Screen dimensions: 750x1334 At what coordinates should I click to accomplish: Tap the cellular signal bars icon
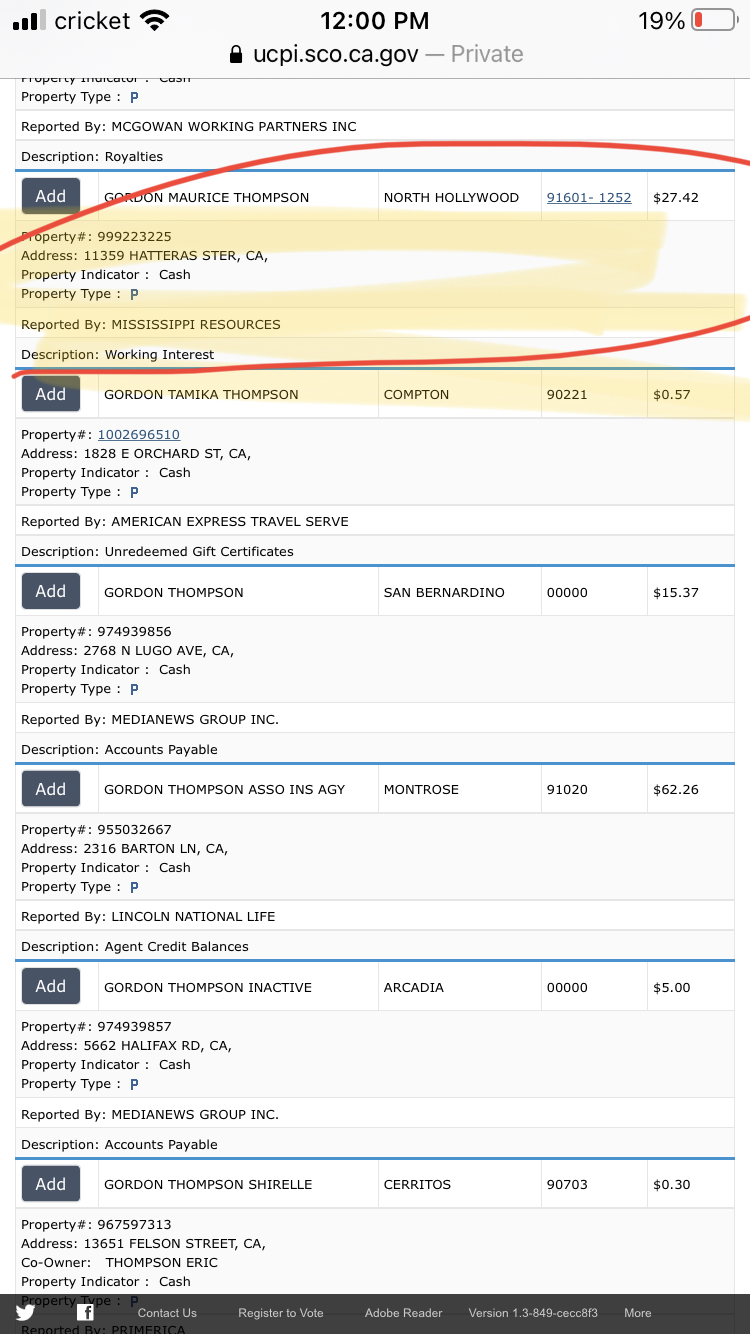point(29,21)
